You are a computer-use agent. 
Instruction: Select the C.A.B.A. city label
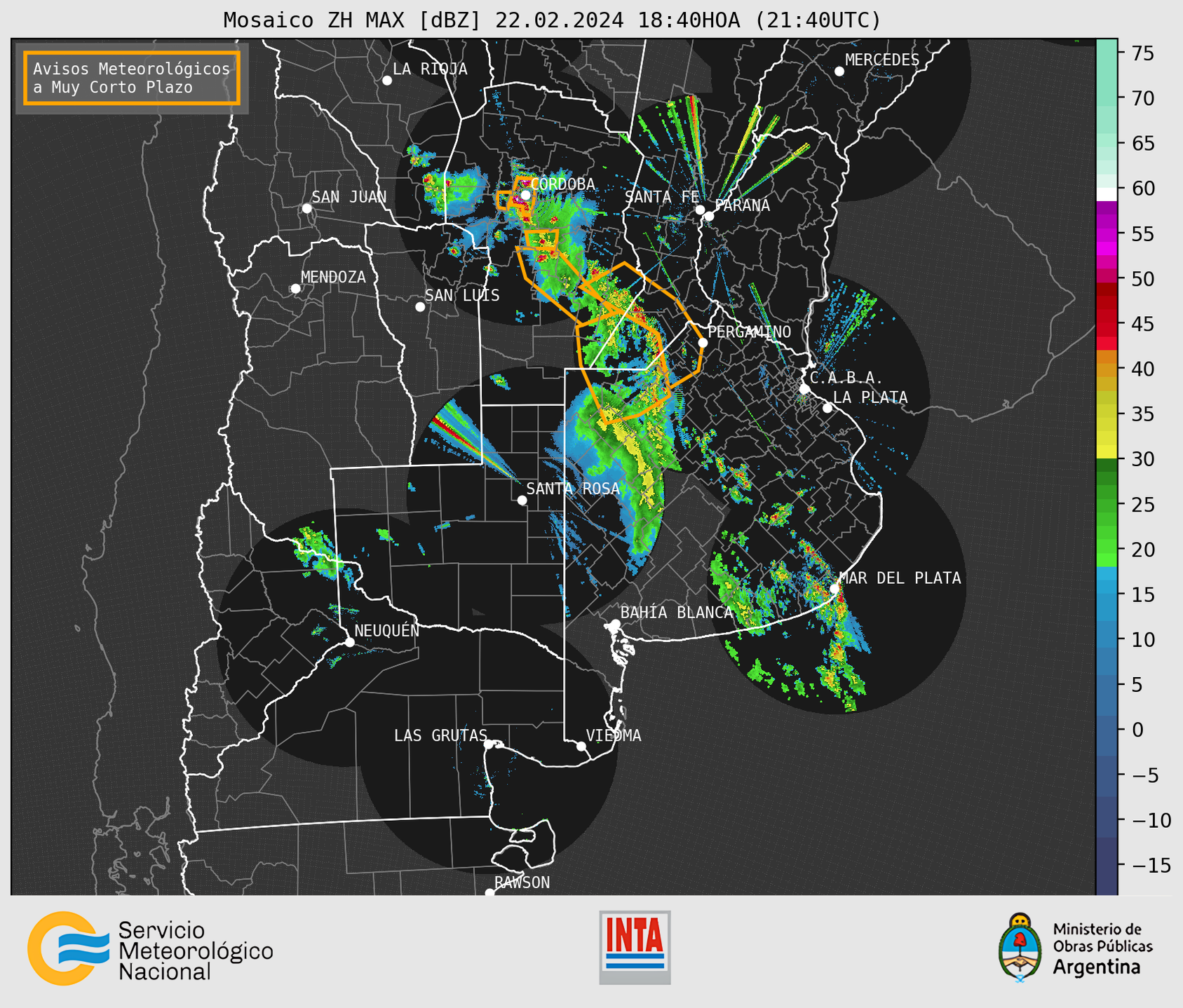click(x=846, y=378)
